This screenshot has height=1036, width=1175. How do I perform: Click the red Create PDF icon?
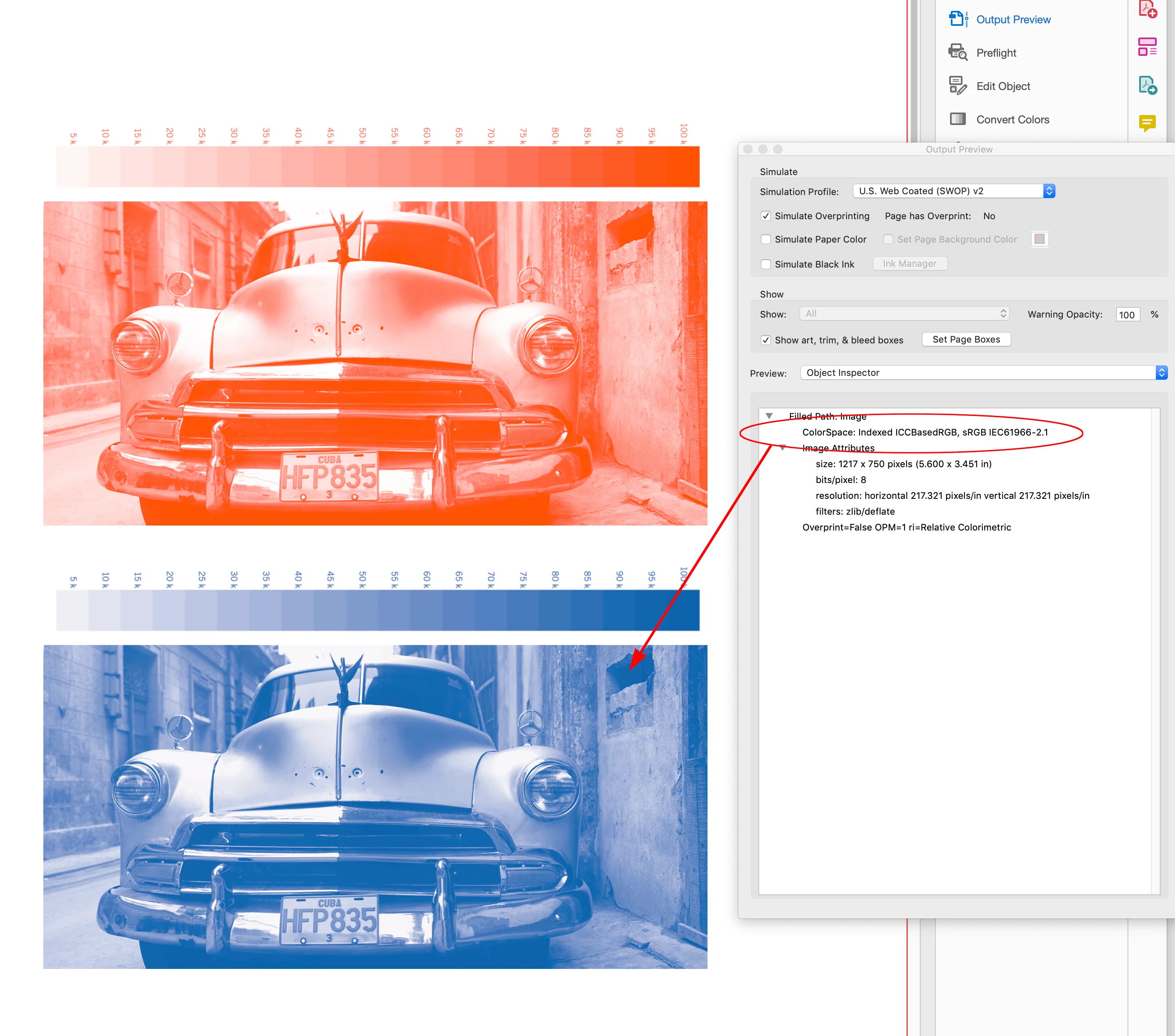[x=1147, y=9]
